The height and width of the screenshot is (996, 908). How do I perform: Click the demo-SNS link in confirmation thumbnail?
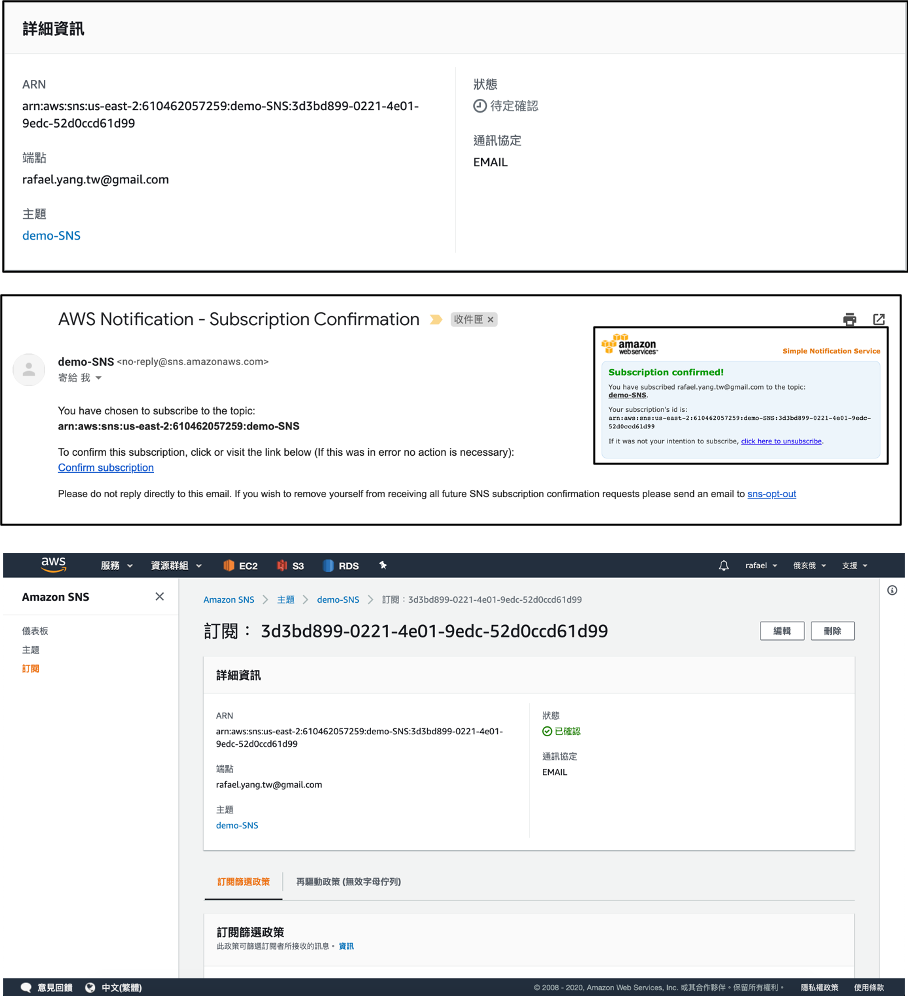pos(627,395)
